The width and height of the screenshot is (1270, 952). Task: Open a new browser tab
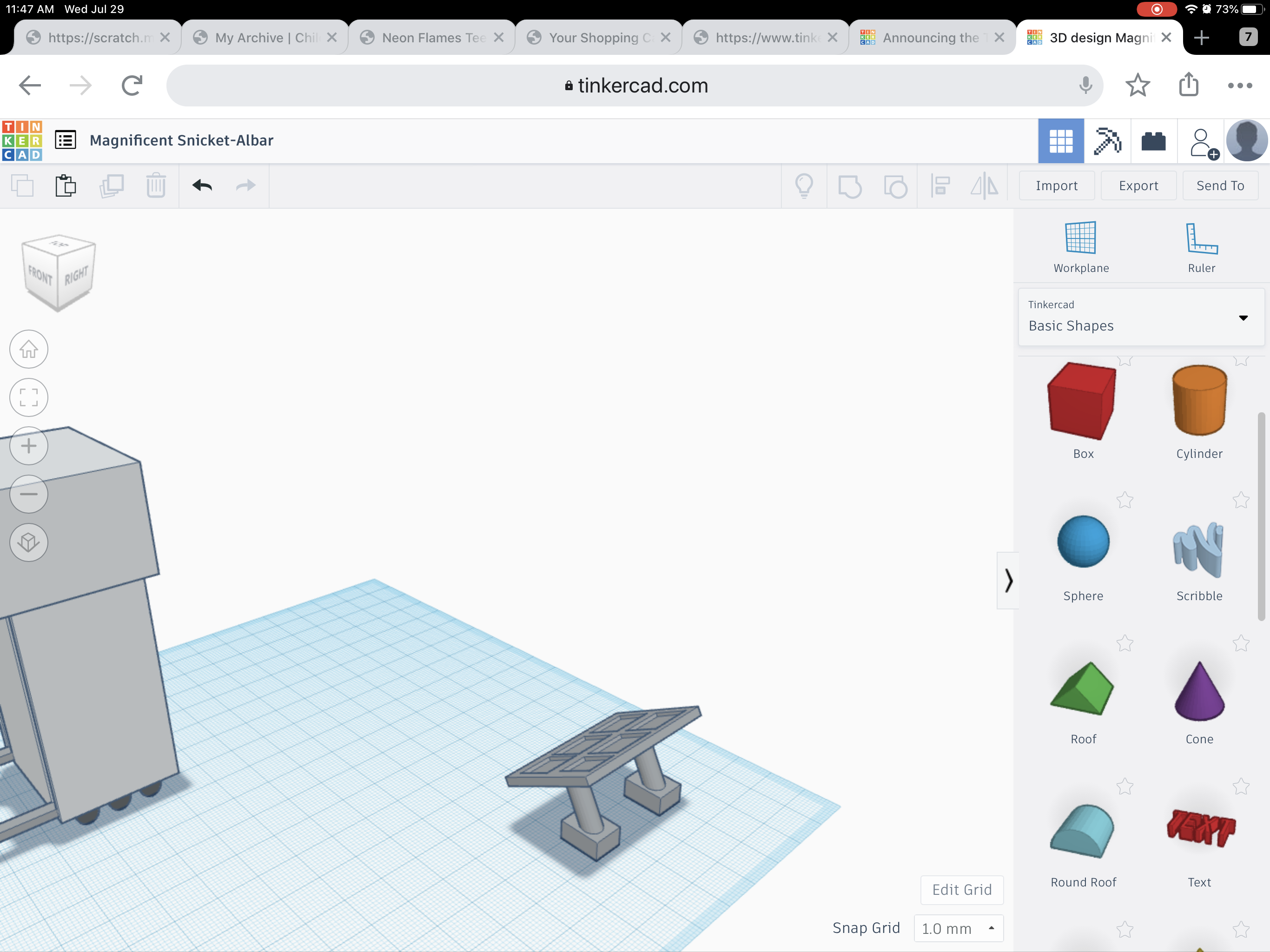(x=1201, y=38)
